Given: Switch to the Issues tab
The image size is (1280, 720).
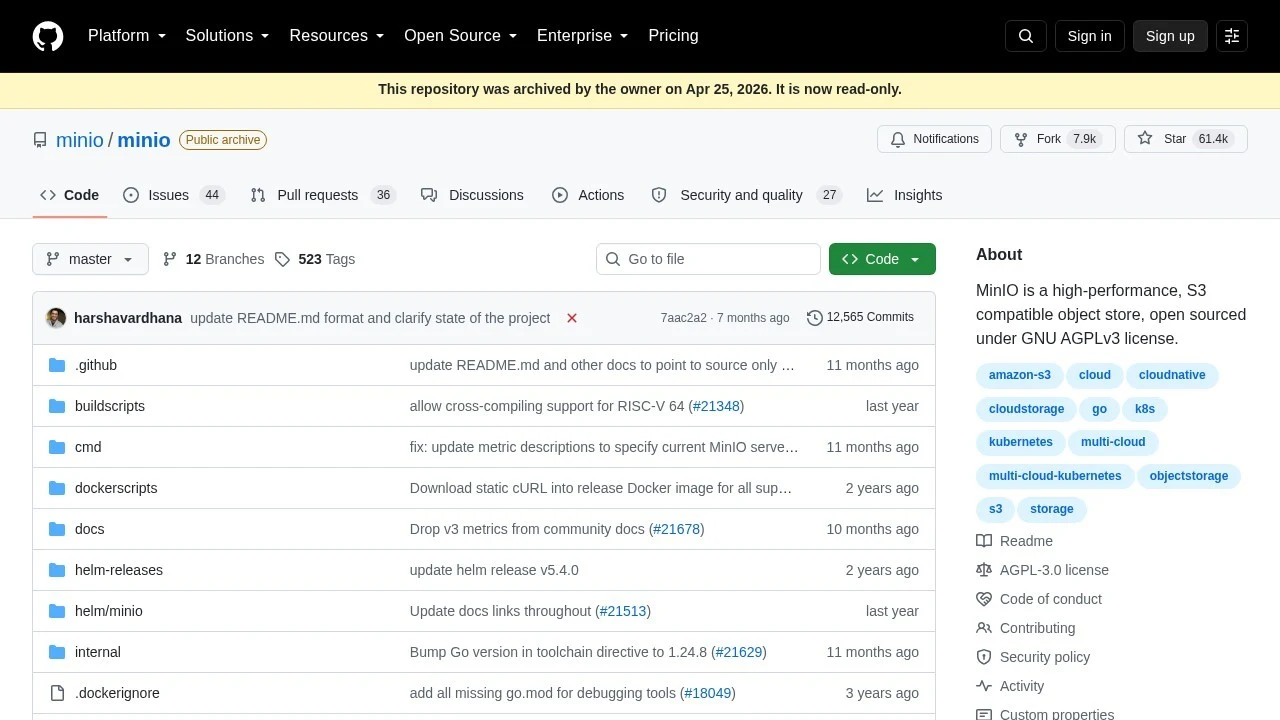Looking at the screenshot, I should pyautogui.click(x=174, y=195).
